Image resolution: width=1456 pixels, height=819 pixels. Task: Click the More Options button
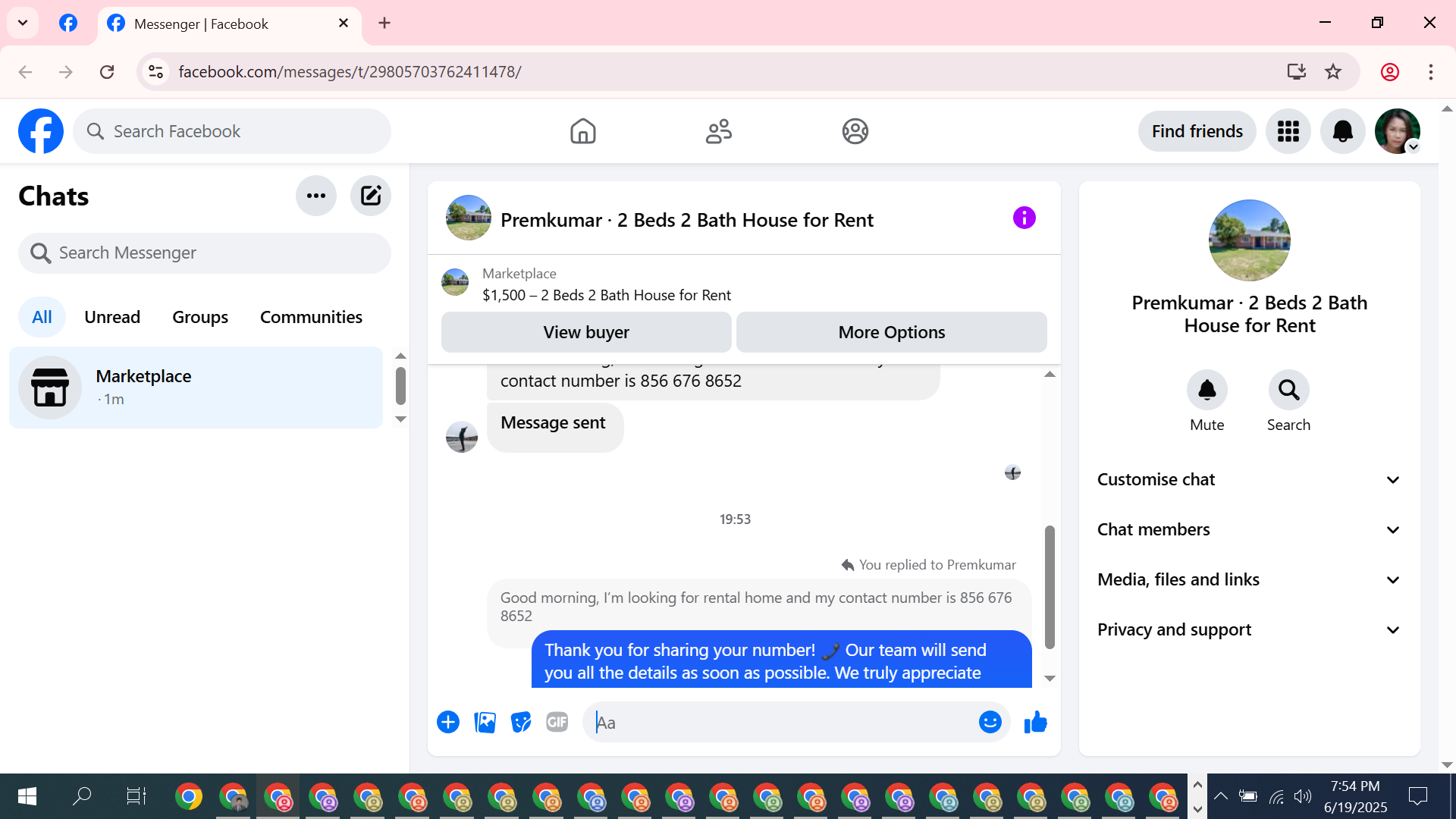[891, 332]
